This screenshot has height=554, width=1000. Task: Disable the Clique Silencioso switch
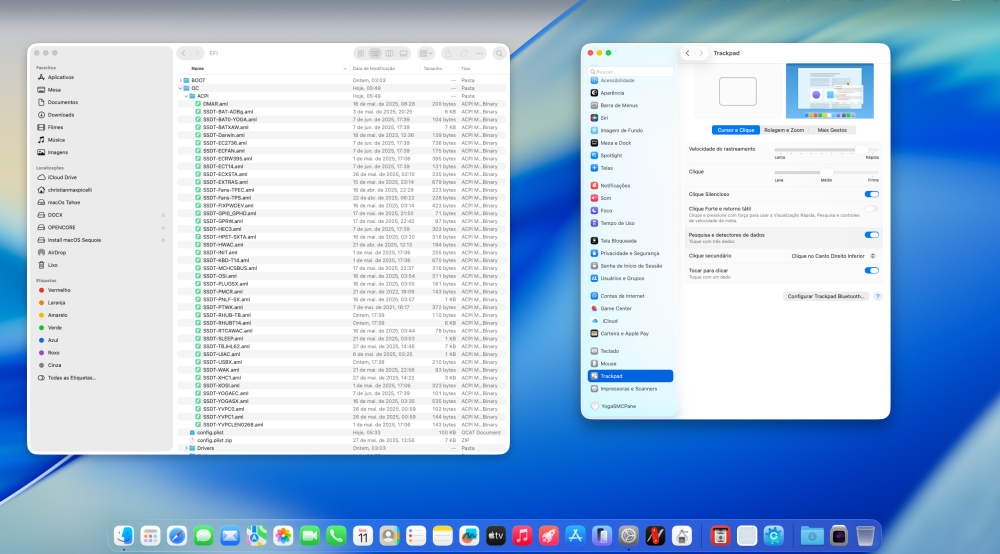pos(871,194)
